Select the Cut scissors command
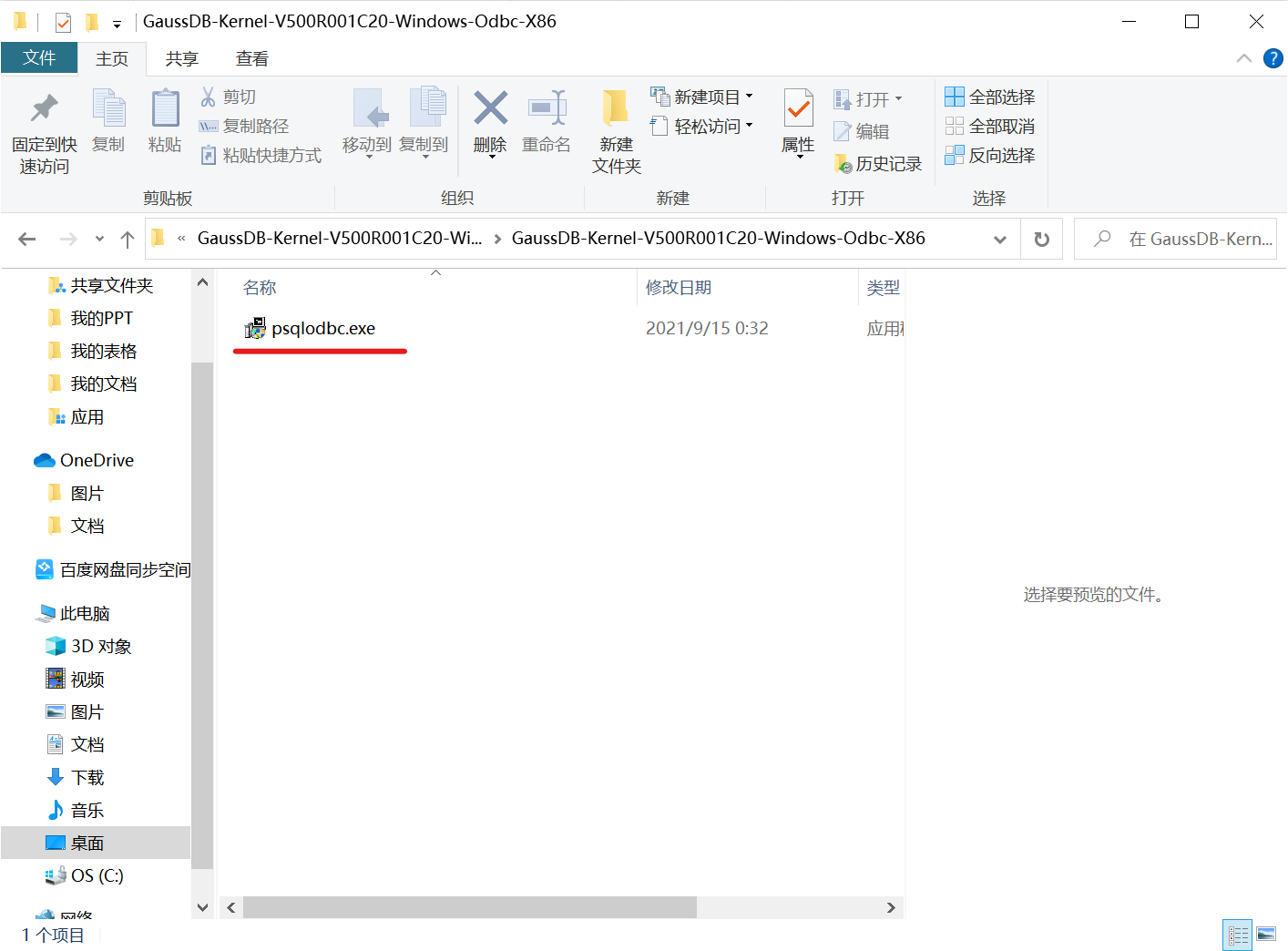This screenshot has width=1288, height=951. 229,97
